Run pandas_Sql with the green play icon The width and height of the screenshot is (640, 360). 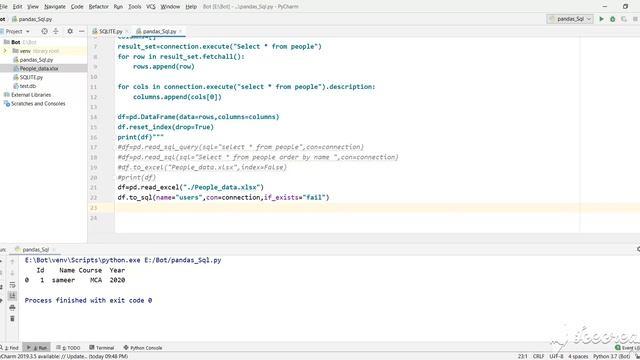601,19
